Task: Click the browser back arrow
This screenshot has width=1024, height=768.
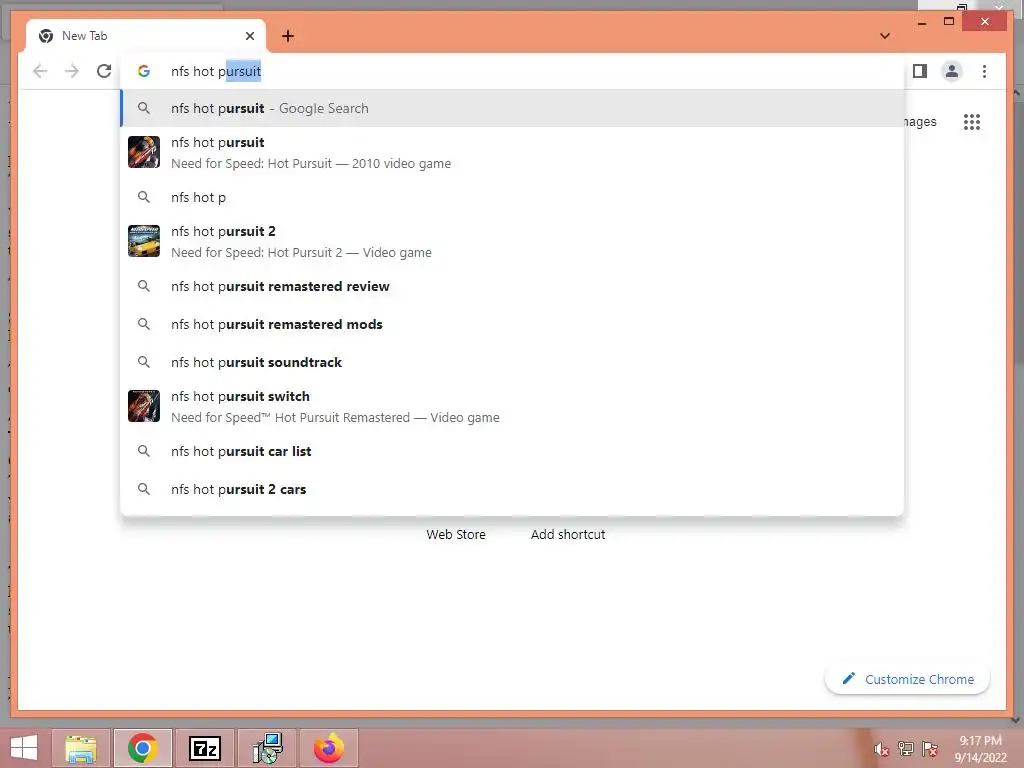Action: 40,71
